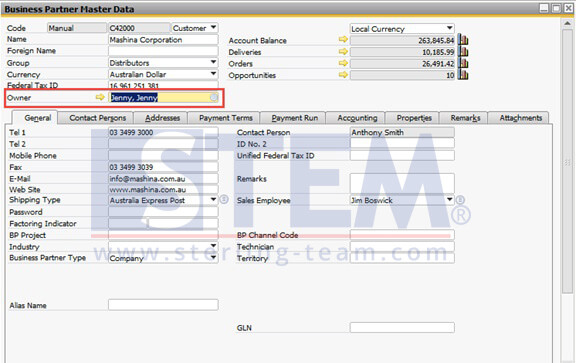This screenshot has height=363, width=576.
Task: Open Account Balance link arrow
Action: (343, 39)
